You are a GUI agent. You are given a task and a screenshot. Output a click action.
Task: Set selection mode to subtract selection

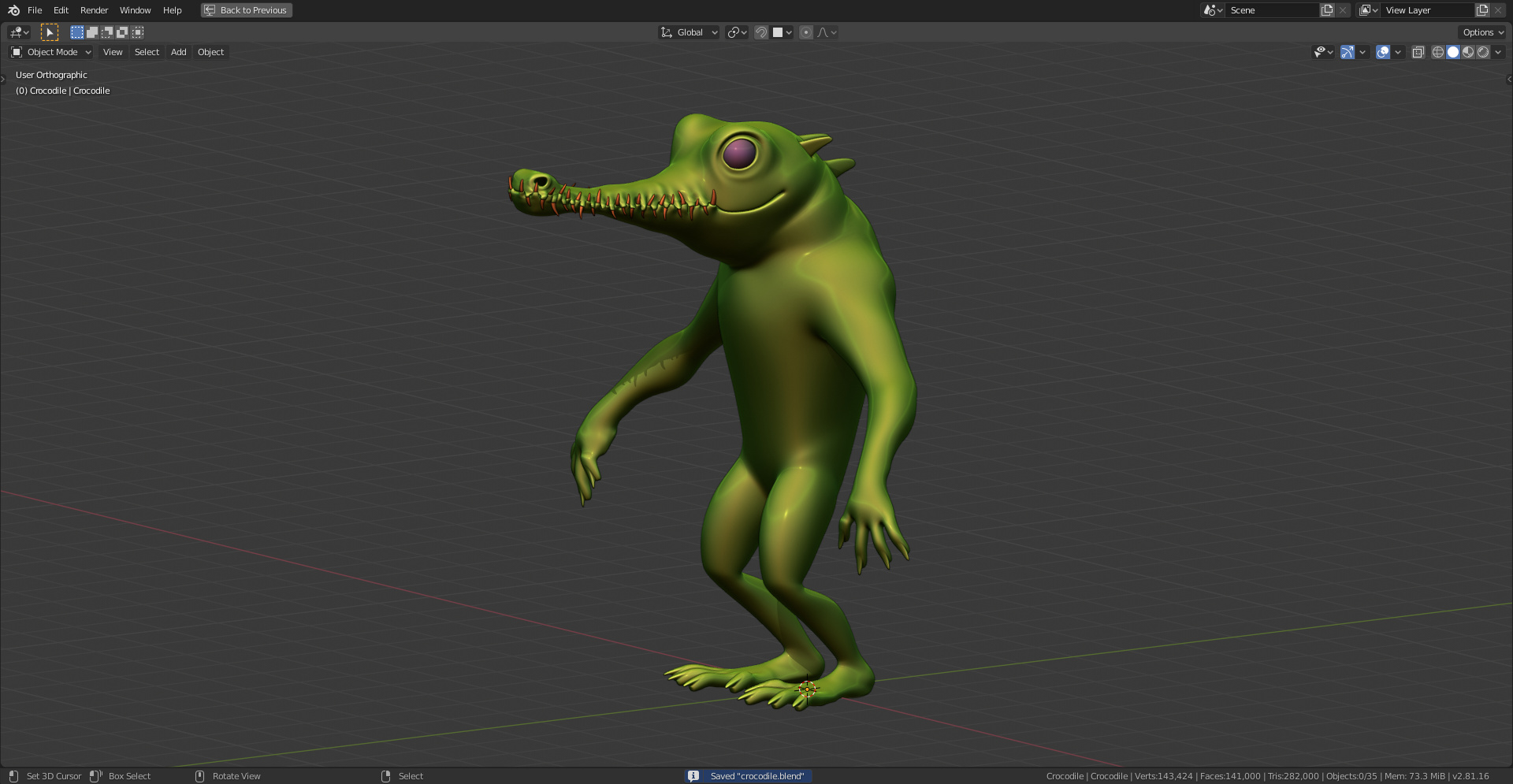(x=107, y=32)
